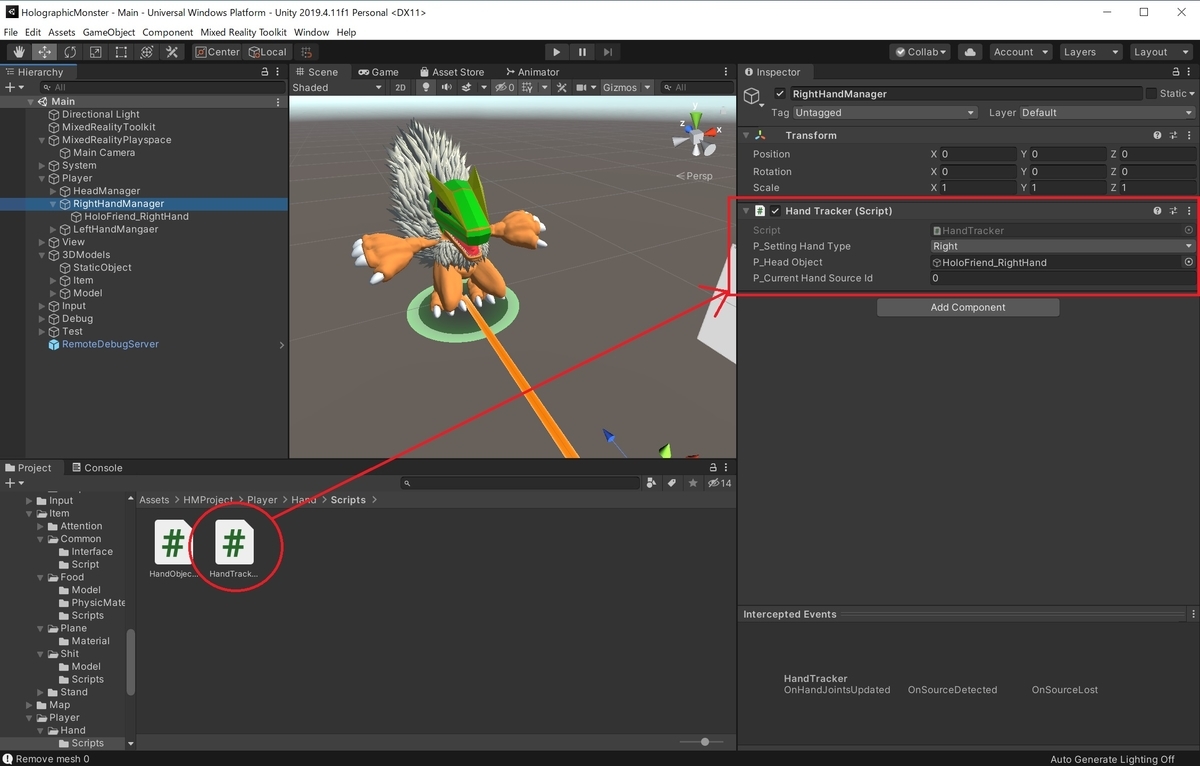
Task: Click the Play button
Action: [557, 52]
